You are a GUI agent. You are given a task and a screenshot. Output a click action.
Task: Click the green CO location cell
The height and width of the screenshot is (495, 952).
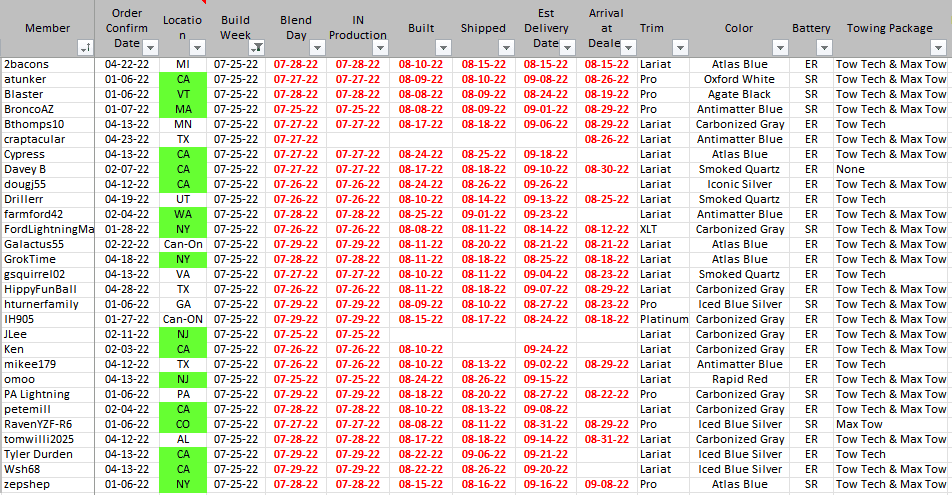coord(182,424)
